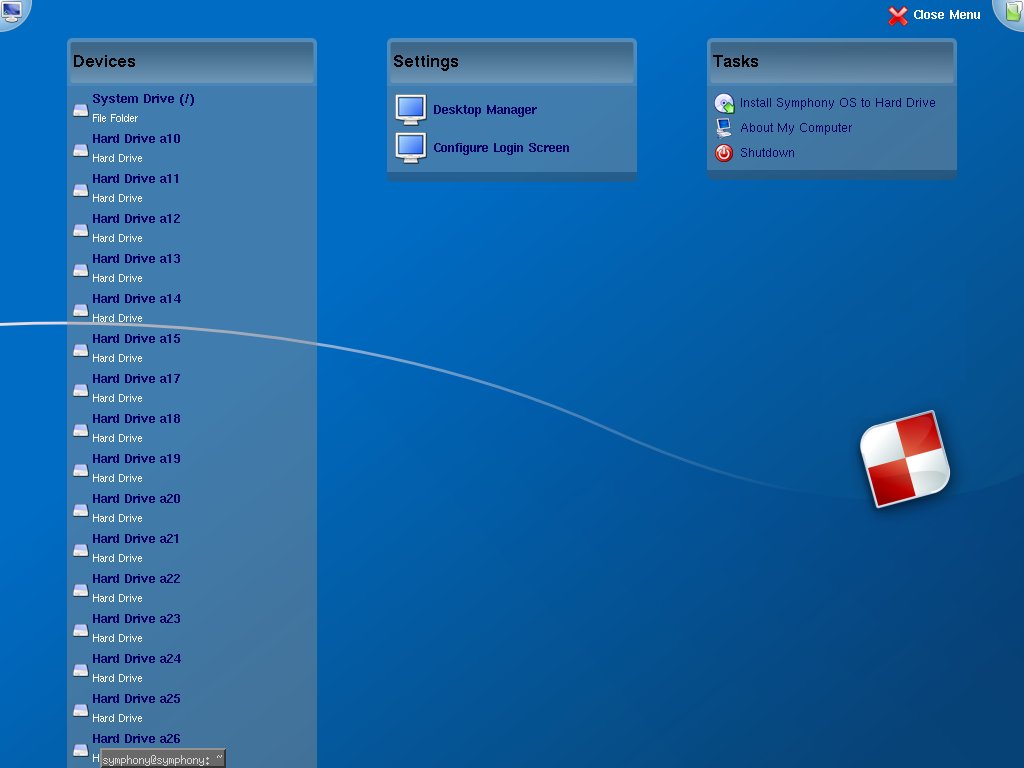Open Hard Drive a21
This screenshot has height=768, width=1024.
tap(135, 538)
